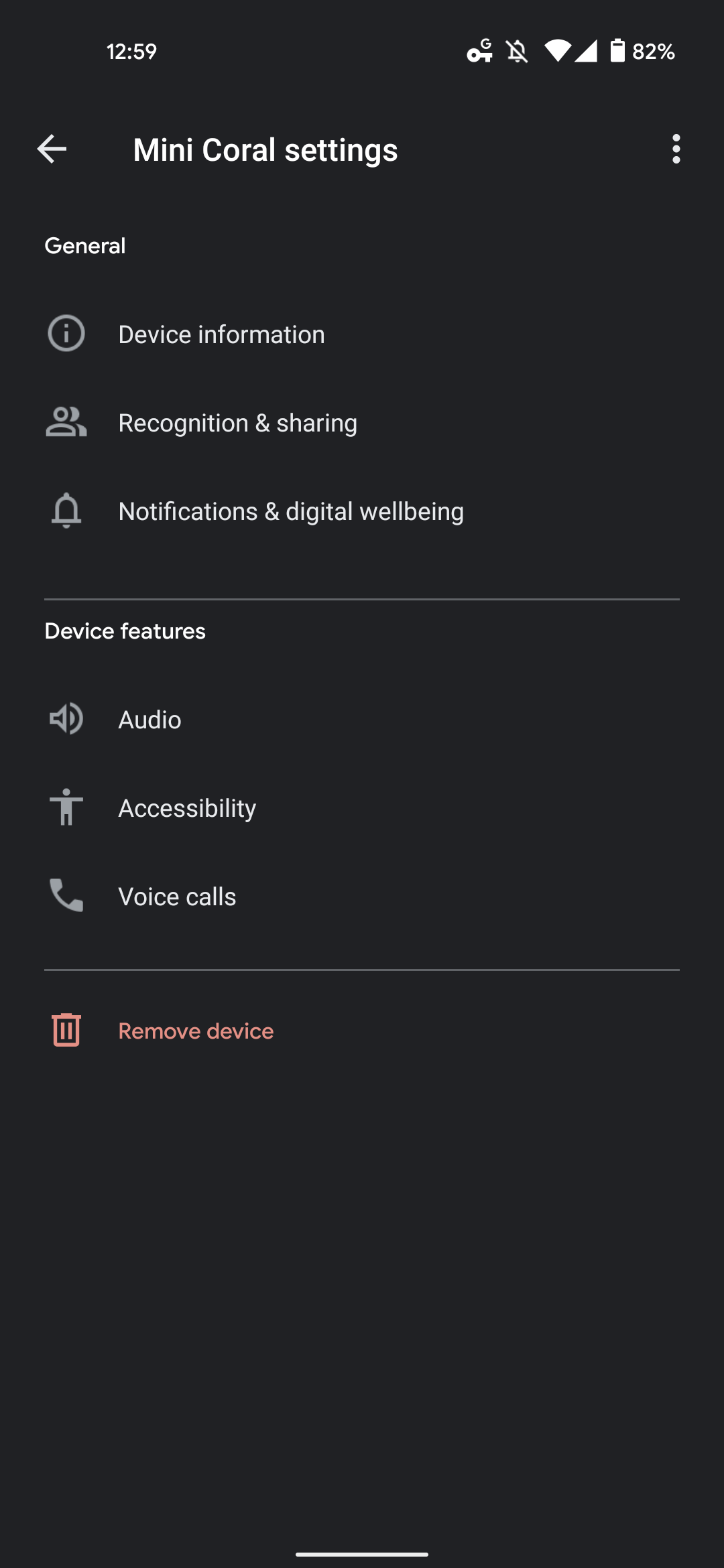Open Notifications & digital wellbeing
The width and height of the screenshot is (724, 1568).
291,511
